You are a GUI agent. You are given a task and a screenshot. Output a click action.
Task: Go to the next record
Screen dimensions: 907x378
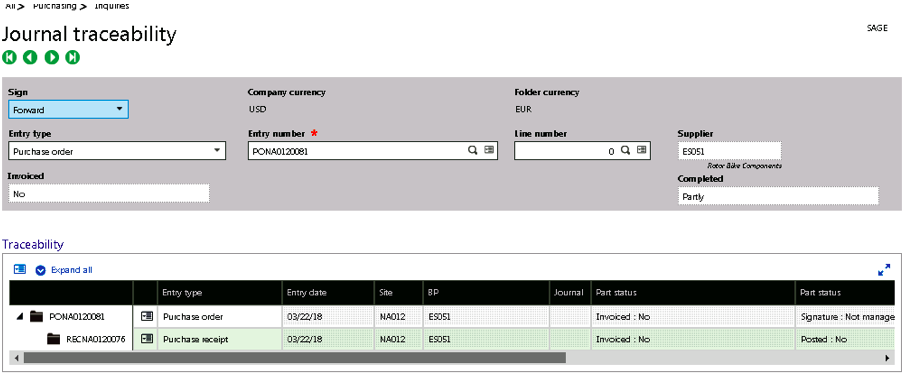point(51,57)
